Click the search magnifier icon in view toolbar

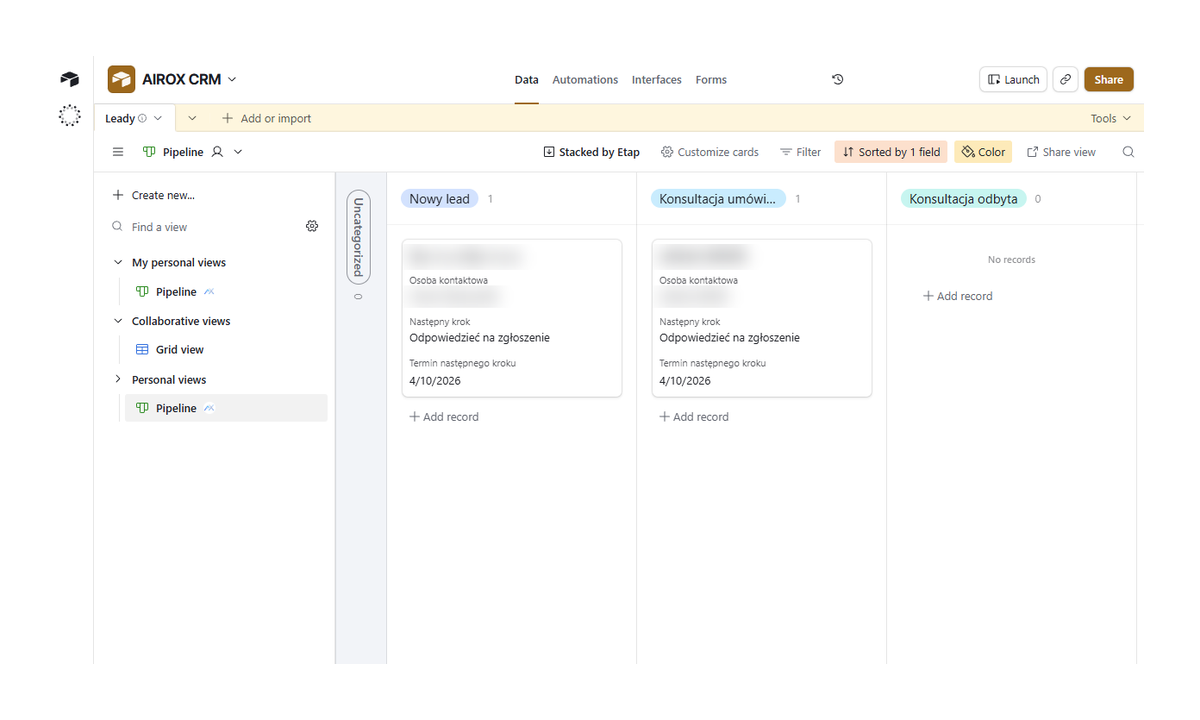(1128, 152)
